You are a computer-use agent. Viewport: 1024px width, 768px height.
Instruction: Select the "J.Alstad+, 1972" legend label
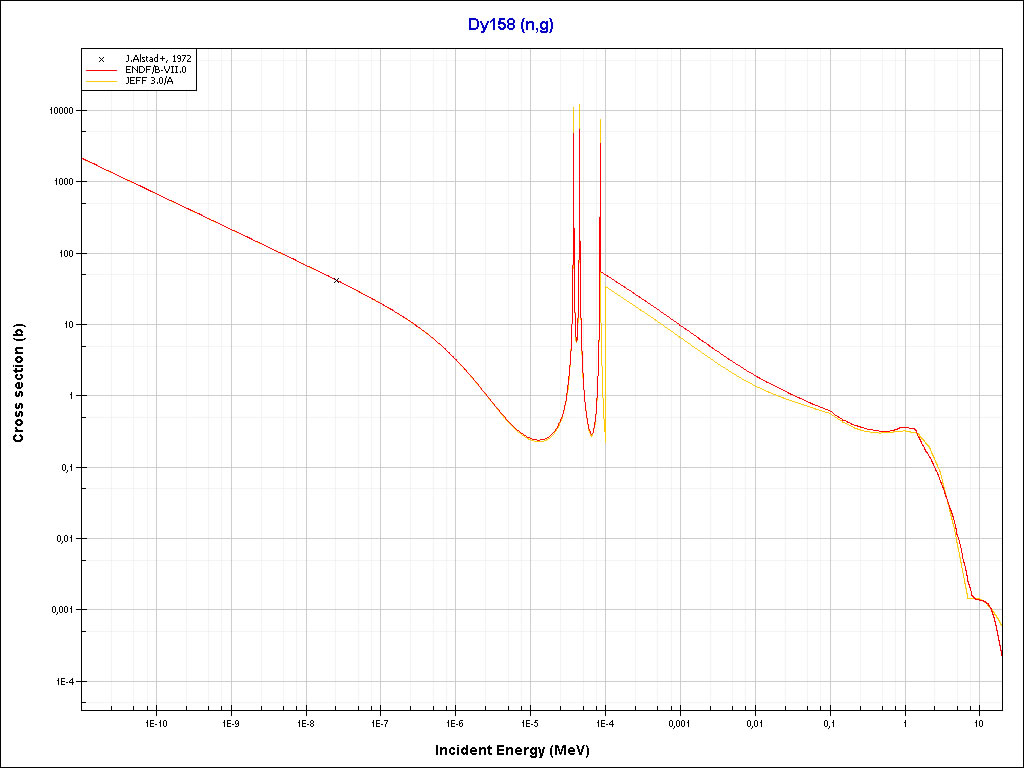coord(158,59)
